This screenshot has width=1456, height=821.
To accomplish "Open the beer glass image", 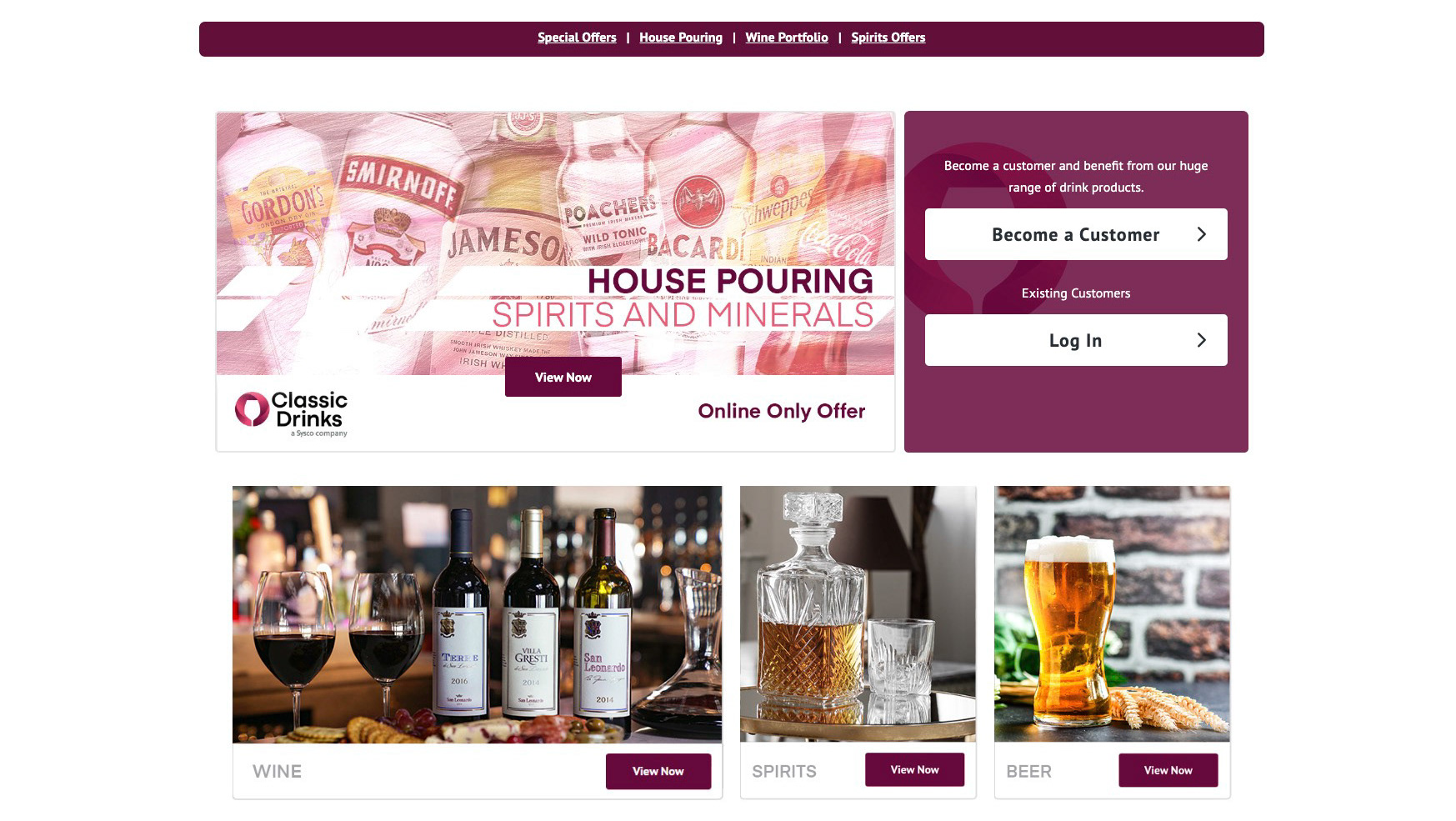I will point(1112,614).
